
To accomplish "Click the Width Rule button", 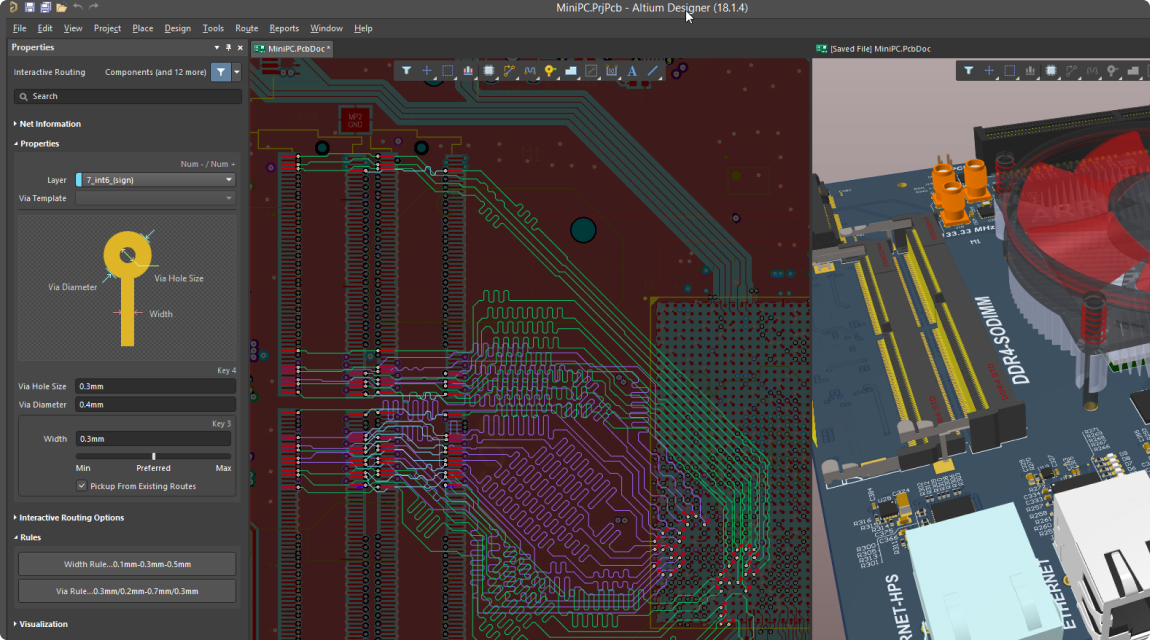I will pos(127,564).
